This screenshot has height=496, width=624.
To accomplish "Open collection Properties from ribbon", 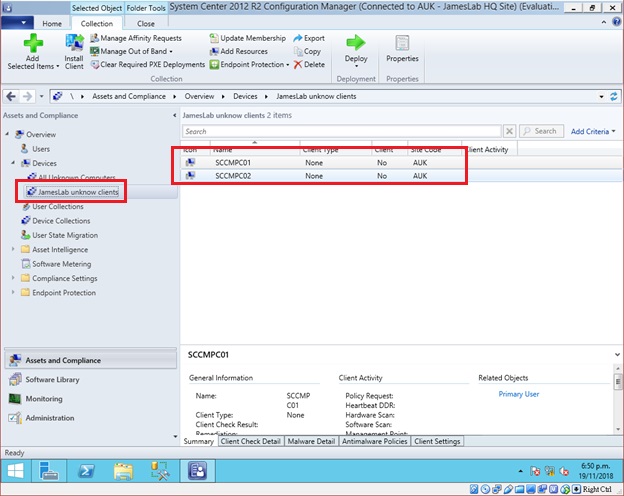I will tap(402, 49).
